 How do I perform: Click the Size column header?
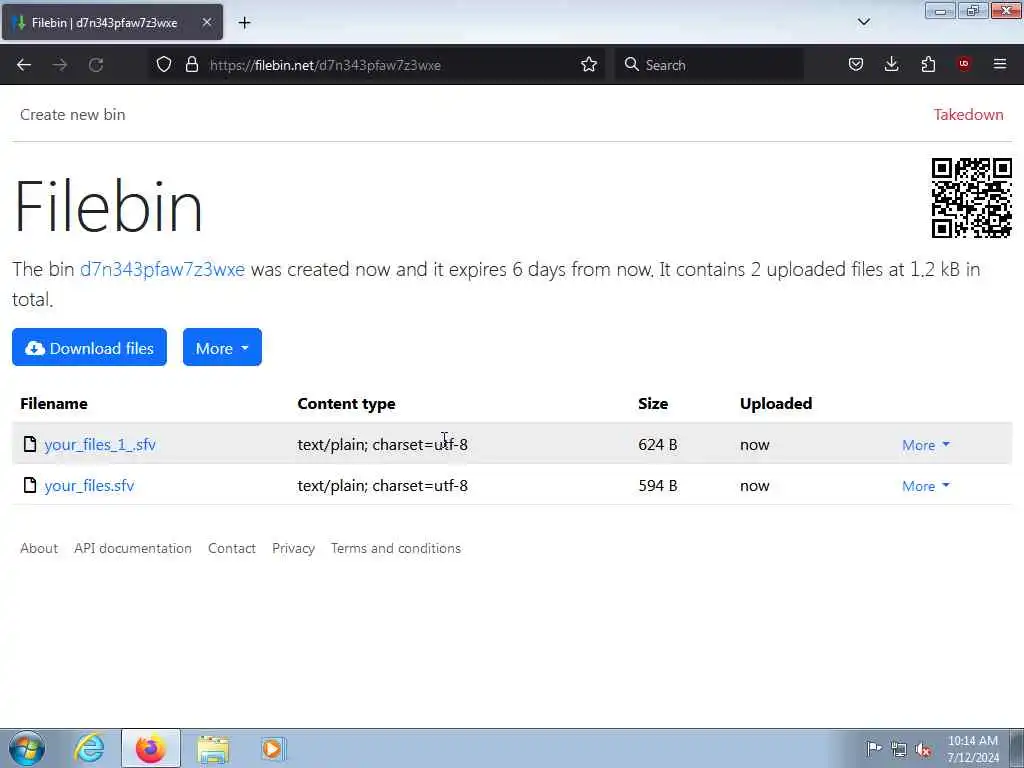click(x=652, y=404)
